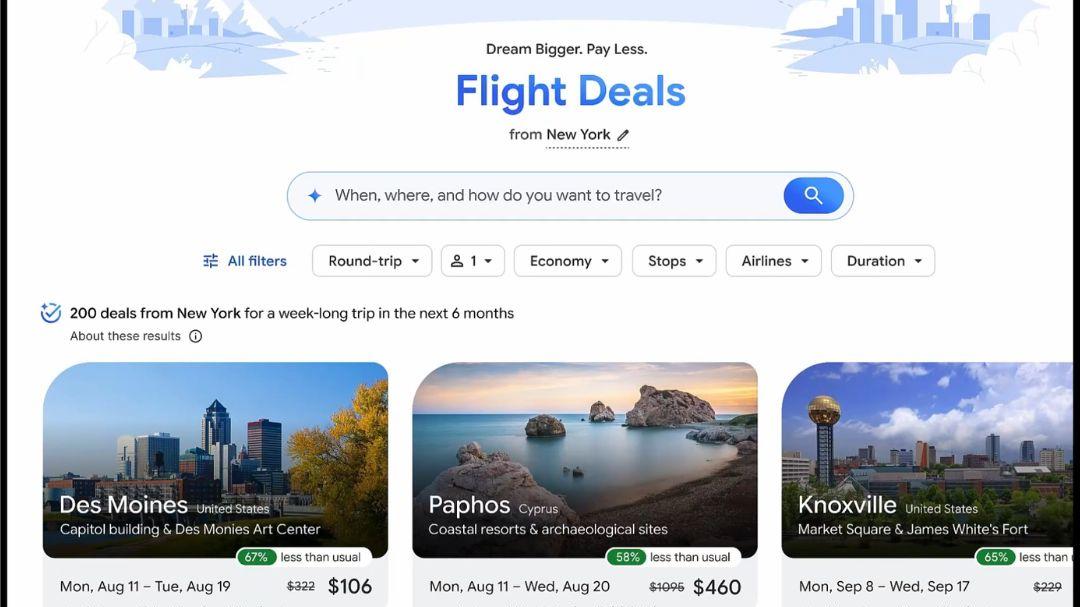Open the Round-trip dropdown
This screenshot has width=1080, height=607.
click(x=372, y=261)
